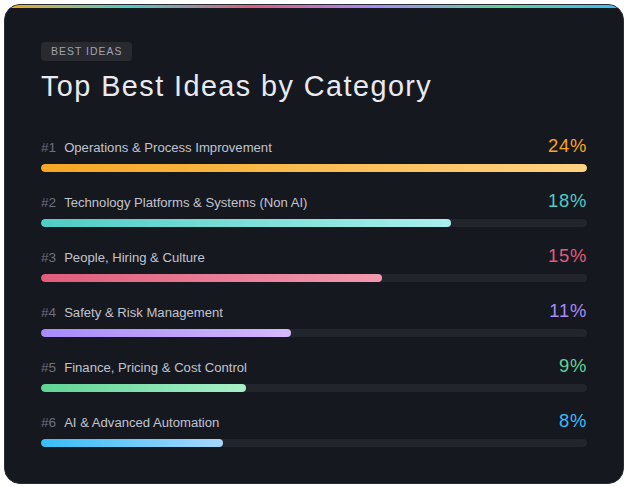Click the 15% value in pink
The width and height of the screenshot is (628, 487).
click(567, 256)
